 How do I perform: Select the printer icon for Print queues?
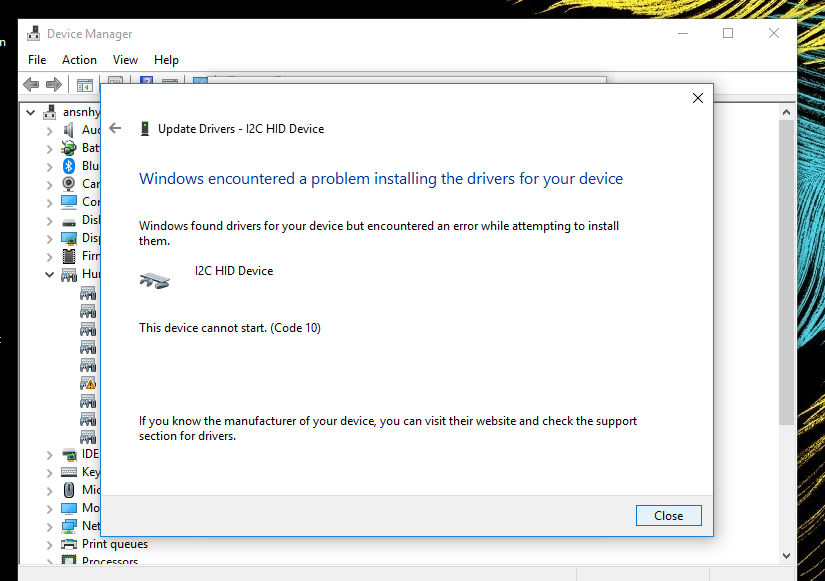(x=69, y=544)
